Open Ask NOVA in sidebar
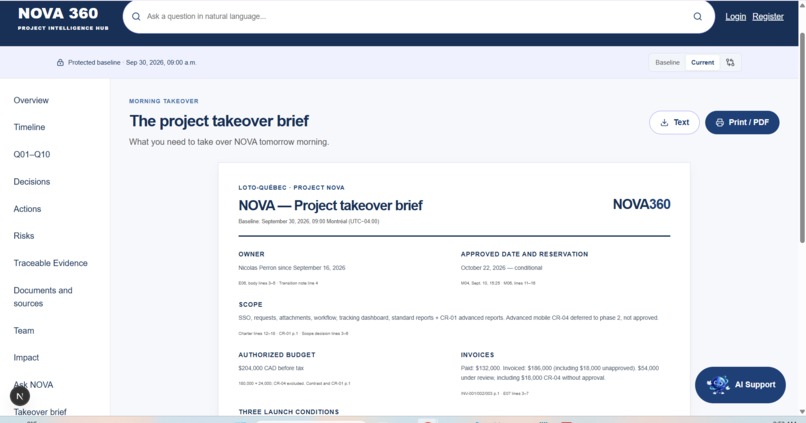This screenshot has width=806, height=423. (33, 384)
